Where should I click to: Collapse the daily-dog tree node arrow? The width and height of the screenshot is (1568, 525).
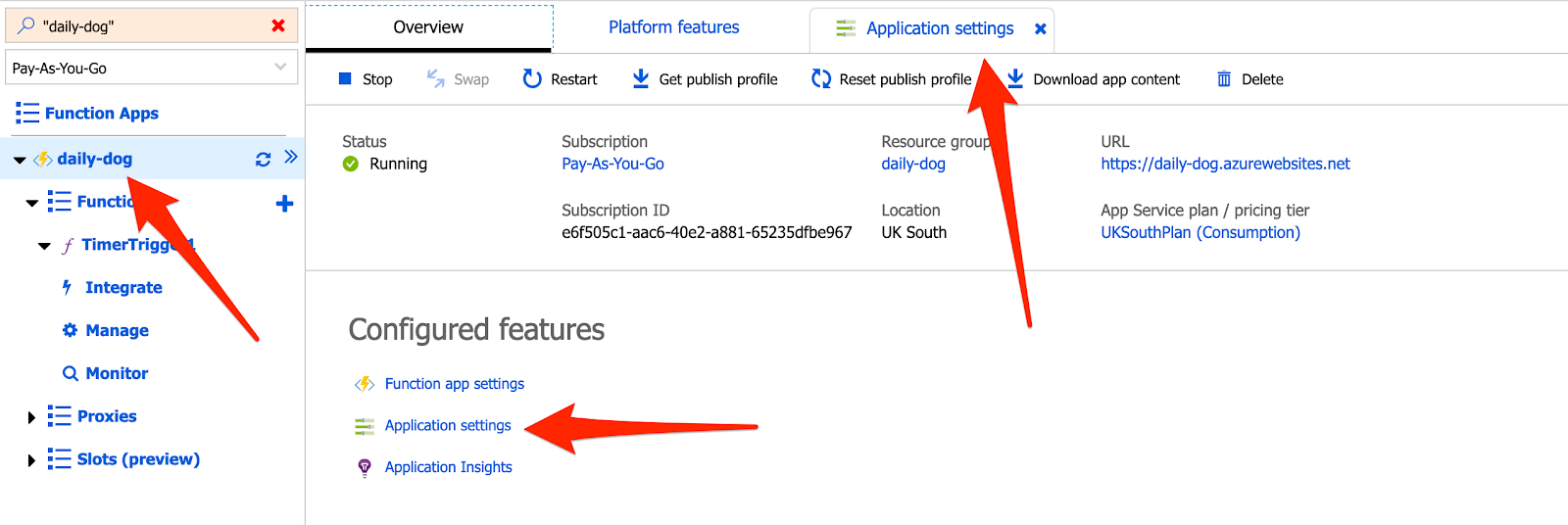click(x=20, y=160)
